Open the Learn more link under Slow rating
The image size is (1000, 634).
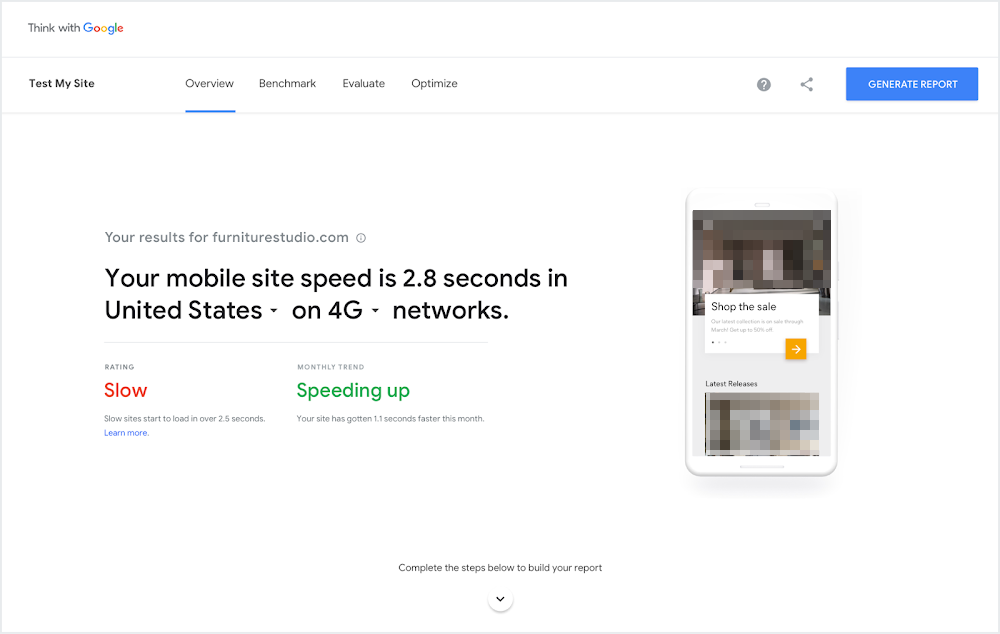point(126,432)
